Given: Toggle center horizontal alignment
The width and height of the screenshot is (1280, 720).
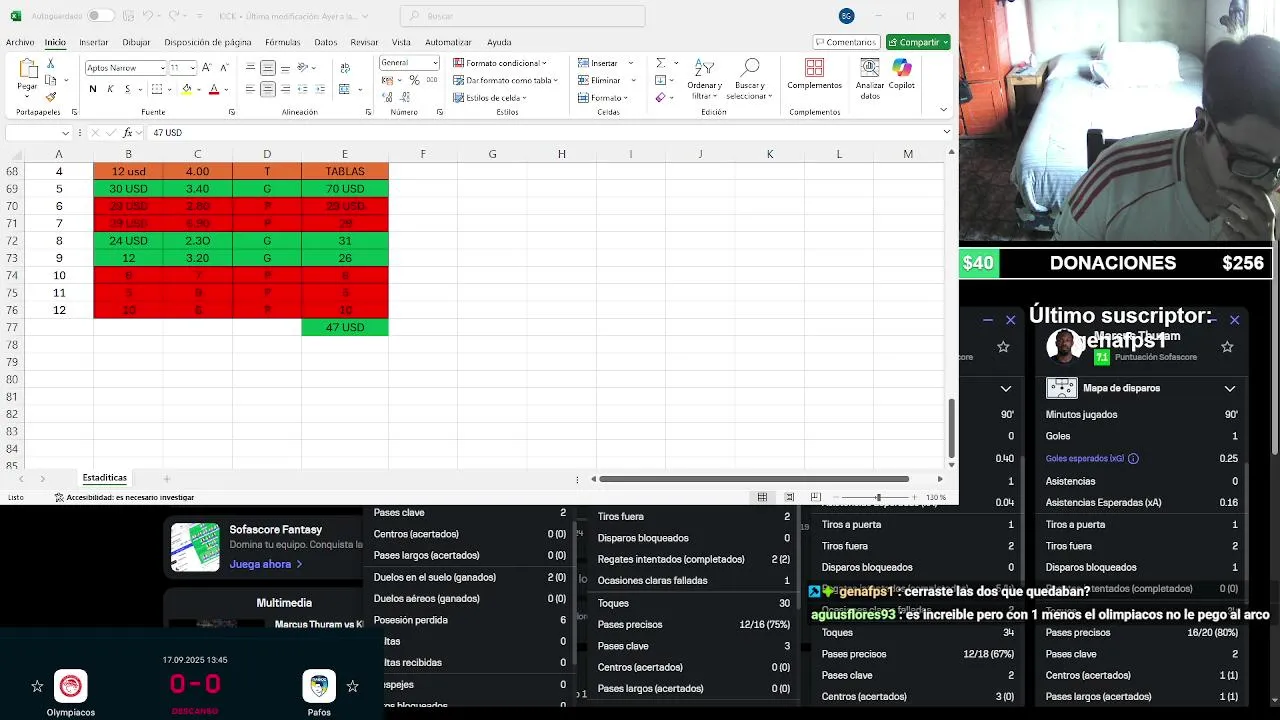Looking at the screenshot, I should (268, 89).
